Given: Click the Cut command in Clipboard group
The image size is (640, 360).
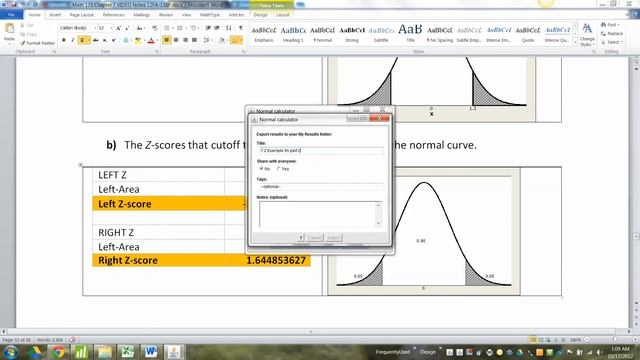Looking at the screenshot, I should point(27,25).
